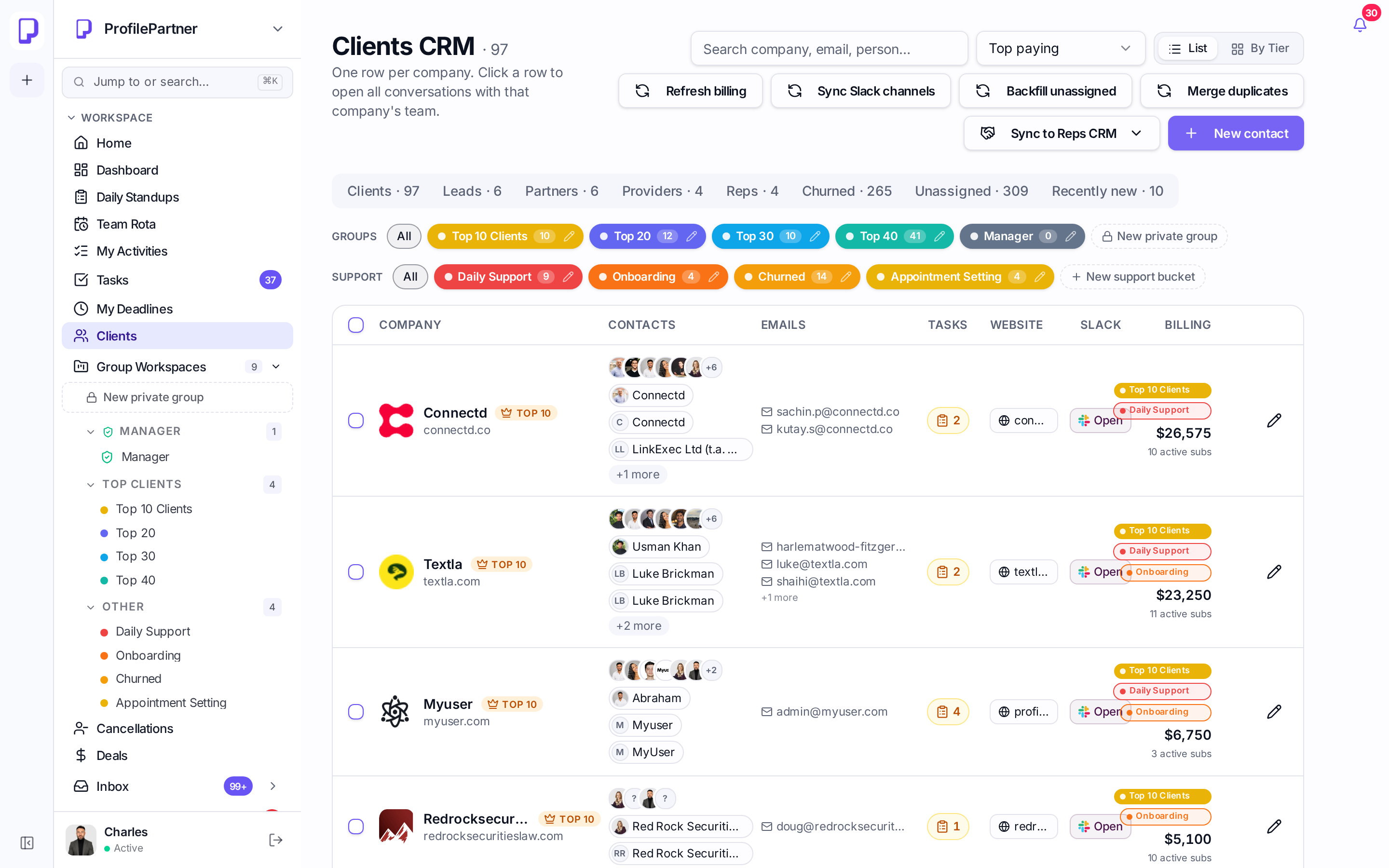Click the Sync Slack channels button
This screenshot has height=868, width=1389.
coord(860,91)
